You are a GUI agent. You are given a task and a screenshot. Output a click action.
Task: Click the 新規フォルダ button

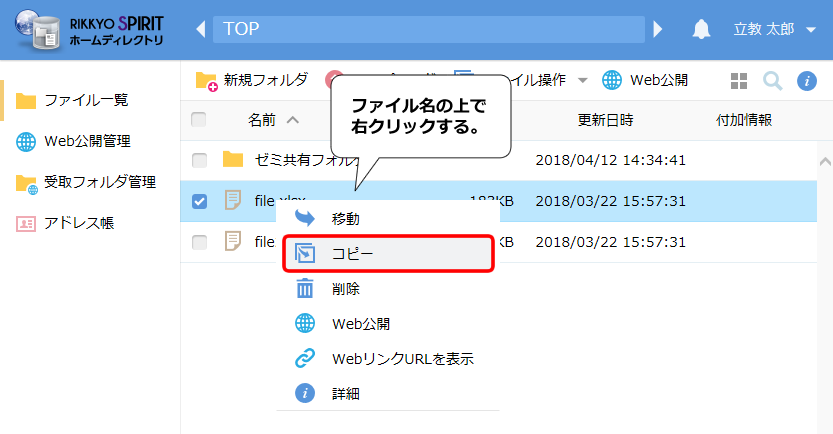pos(251,80)
